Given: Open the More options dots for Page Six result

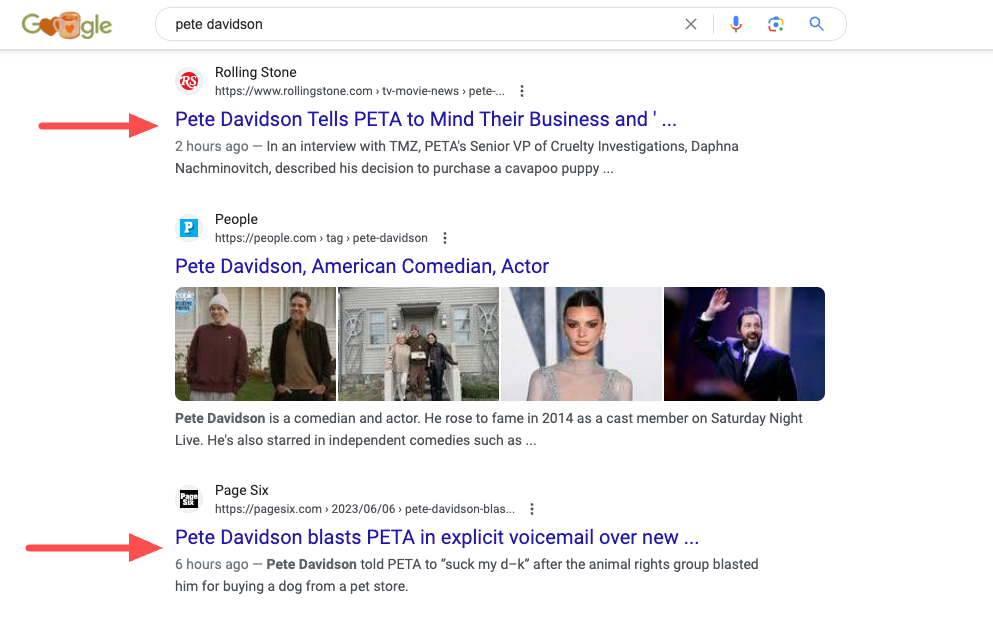Looking at the screenshot, I should (532, 509).
